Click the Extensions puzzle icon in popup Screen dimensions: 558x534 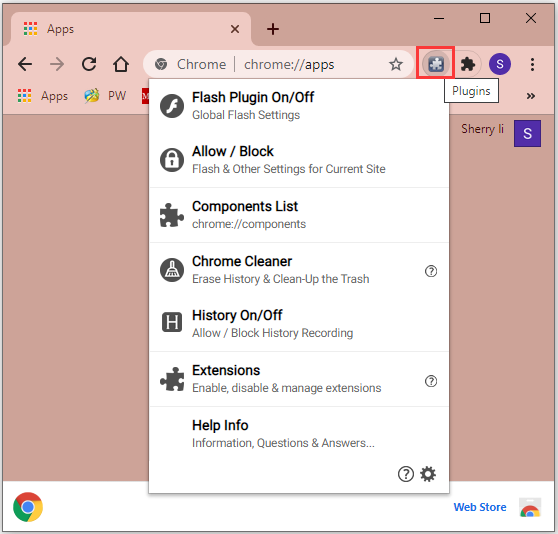172,379
